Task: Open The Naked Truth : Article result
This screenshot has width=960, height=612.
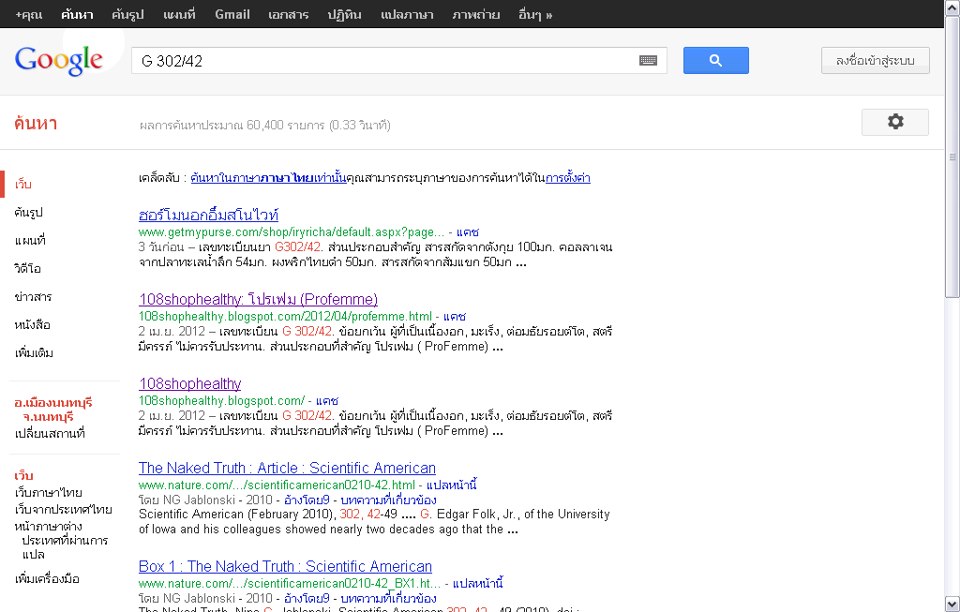Action: point(287,468)
